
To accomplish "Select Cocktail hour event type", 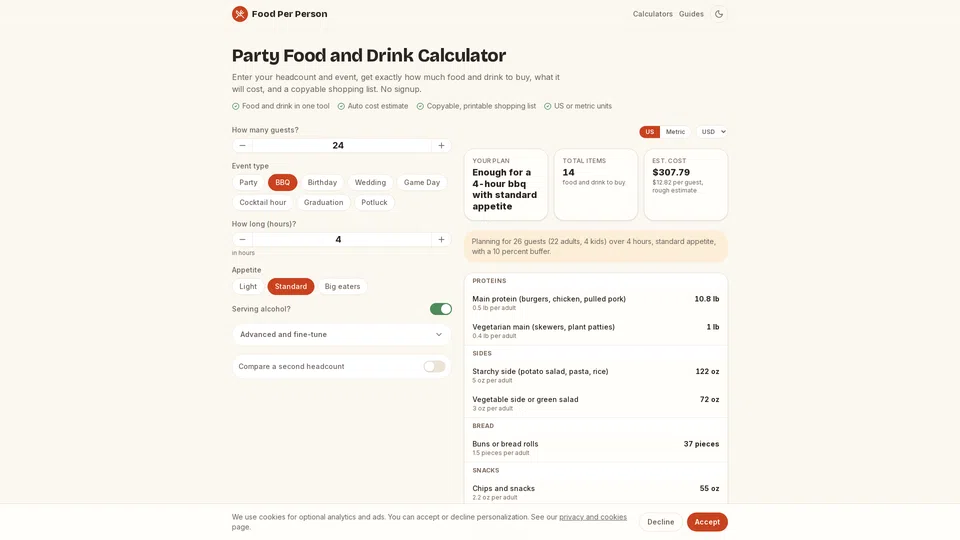I will (263, 202).
